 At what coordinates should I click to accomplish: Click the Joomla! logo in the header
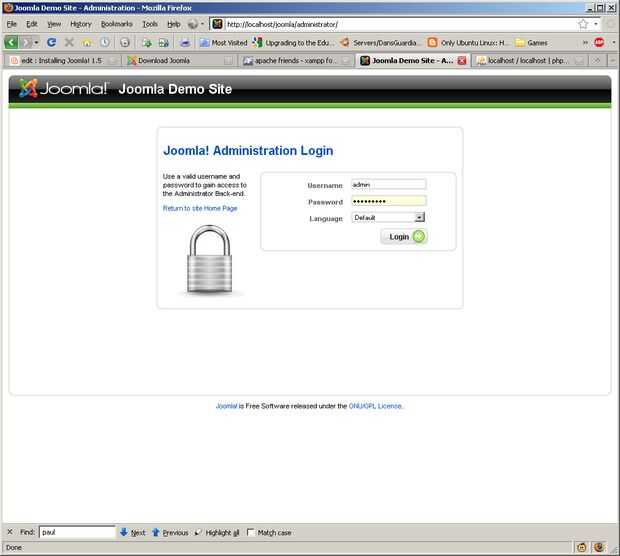(63, 88)
